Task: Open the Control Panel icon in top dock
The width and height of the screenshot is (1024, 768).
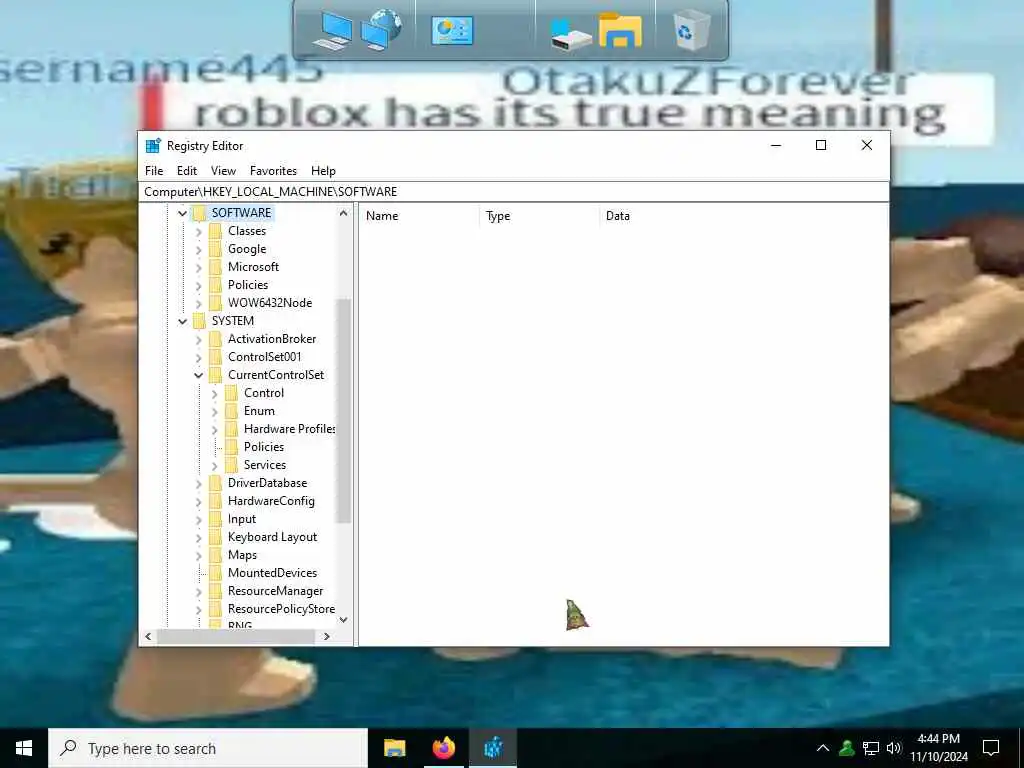Action: (452, 31)
